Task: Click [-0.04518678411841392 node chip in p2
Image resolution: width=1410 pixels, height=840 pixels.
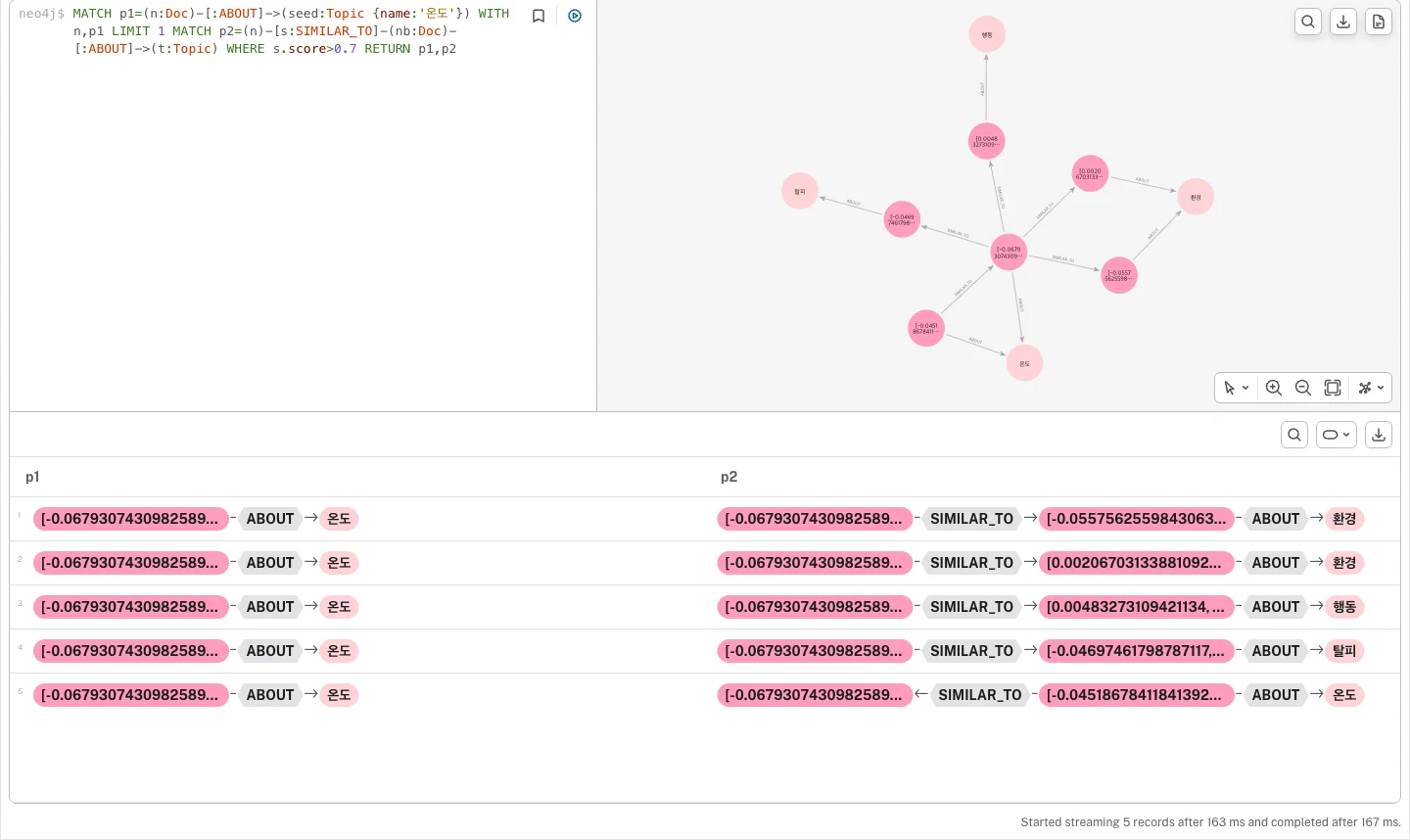Action: pyautogui.click(x=1136, y=695)
